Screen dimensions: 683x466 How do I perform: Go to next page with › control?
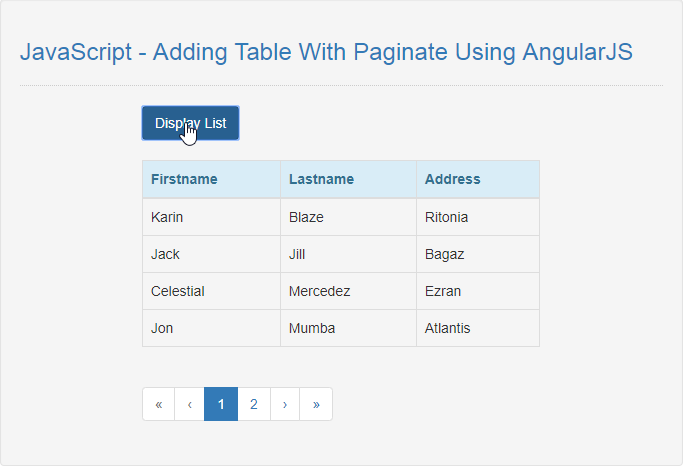tap(285, 404)
